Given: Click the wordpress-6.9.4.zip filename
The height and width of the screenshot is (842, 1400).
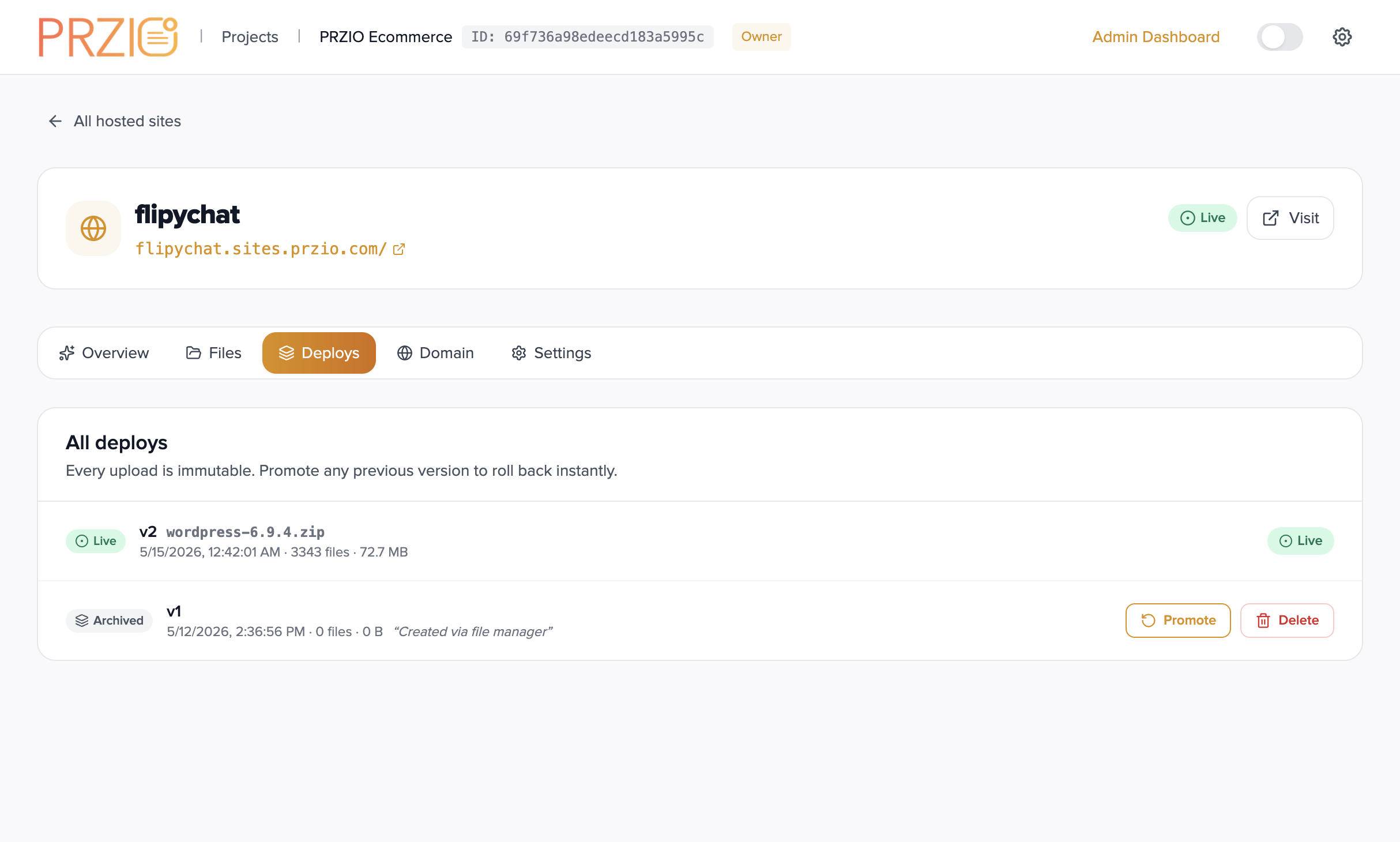Looking at the screenshot, I should (x=246, y=532).
